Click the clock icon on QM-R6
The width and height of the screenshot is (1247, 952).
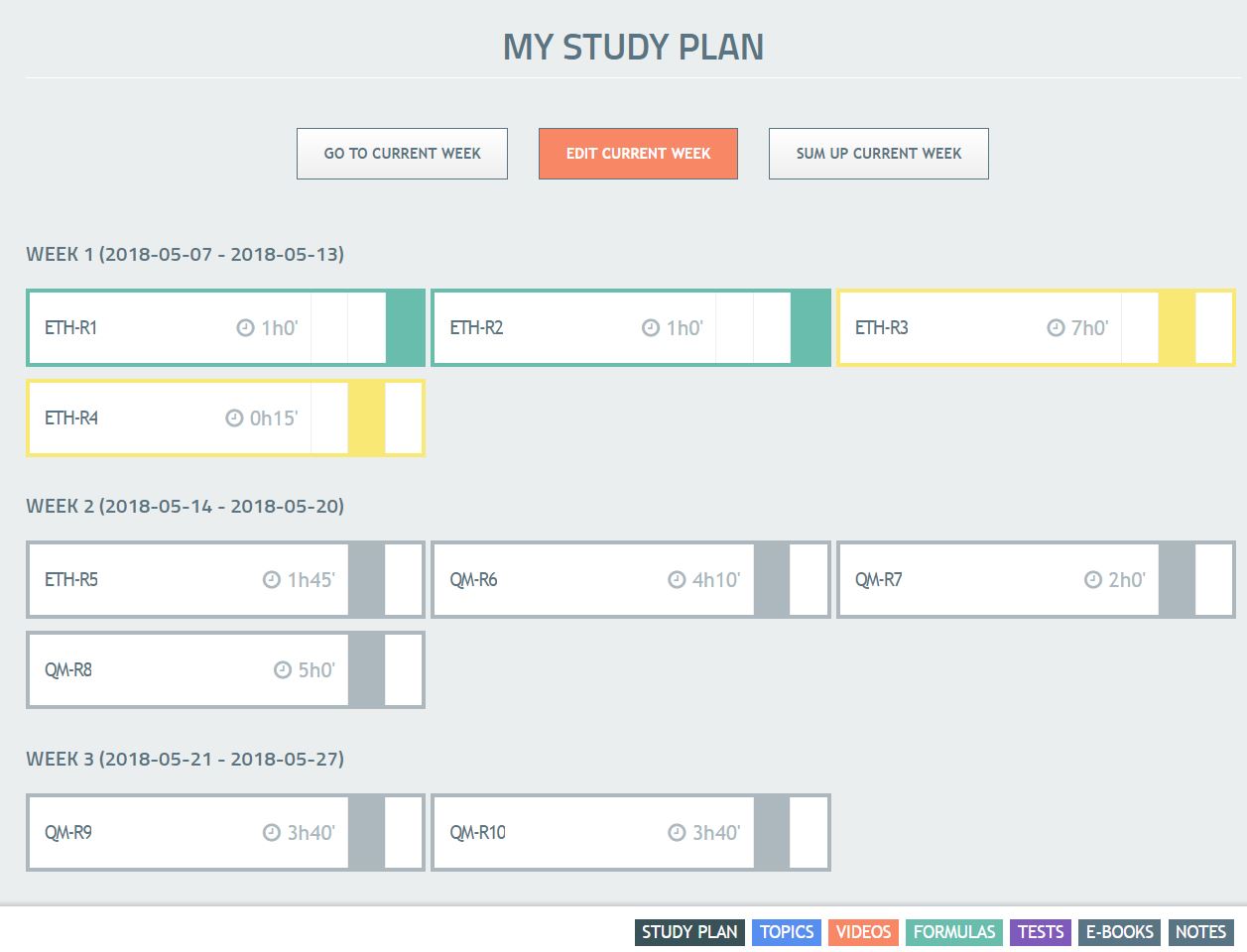pyautogui.click(x=677, y=580)
